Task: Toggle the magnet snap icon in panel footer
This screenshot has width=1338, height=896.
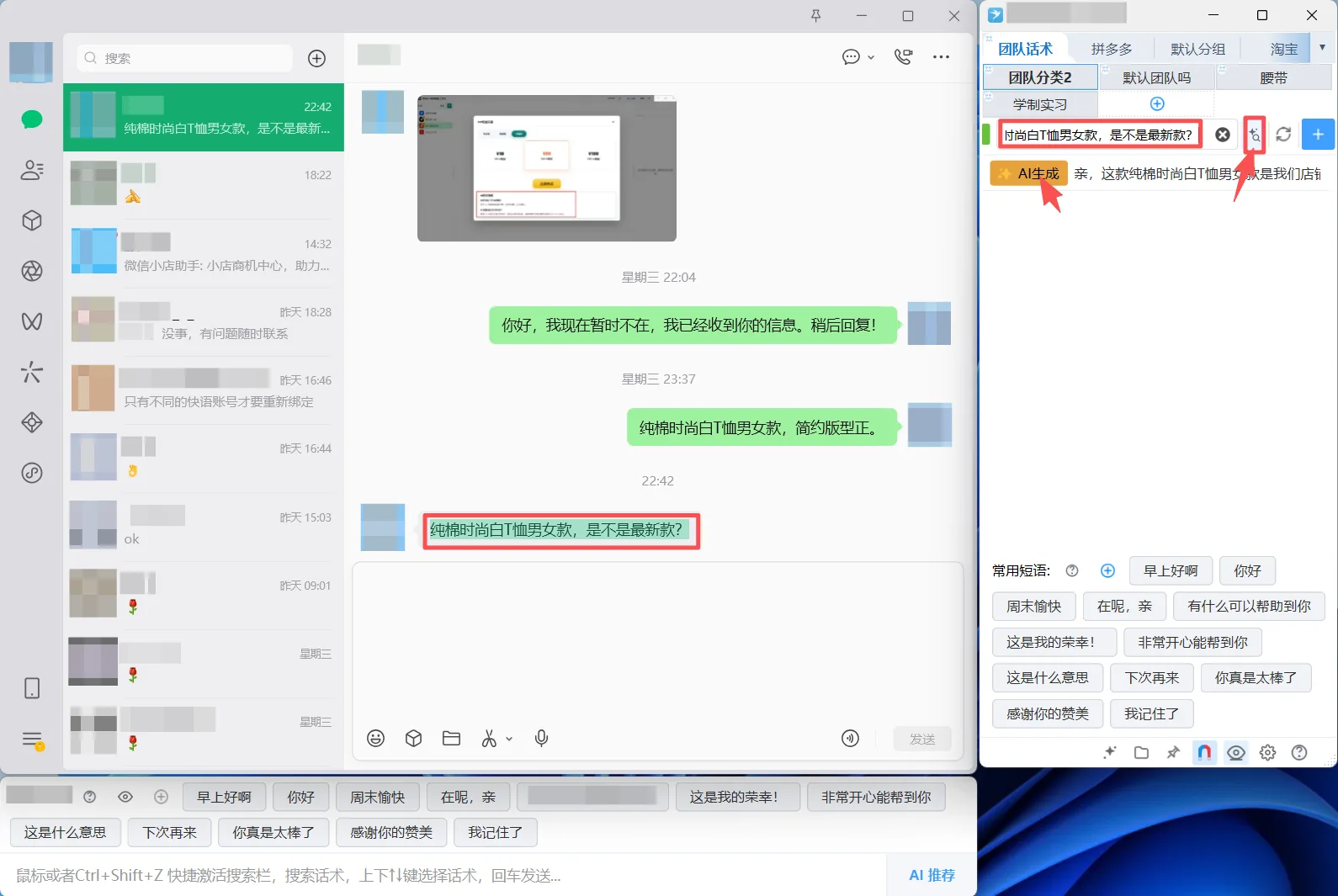Action: click(1204, 752)
